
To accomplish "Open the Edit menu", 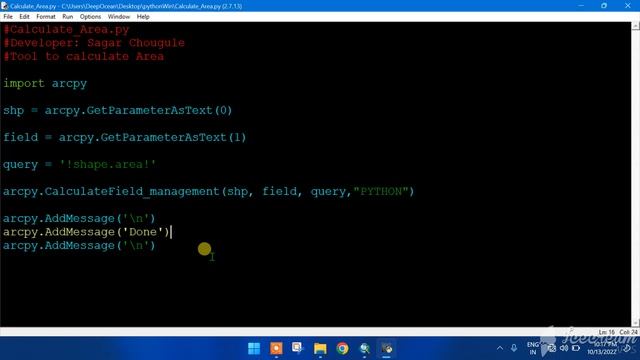I will coord(24,17).
